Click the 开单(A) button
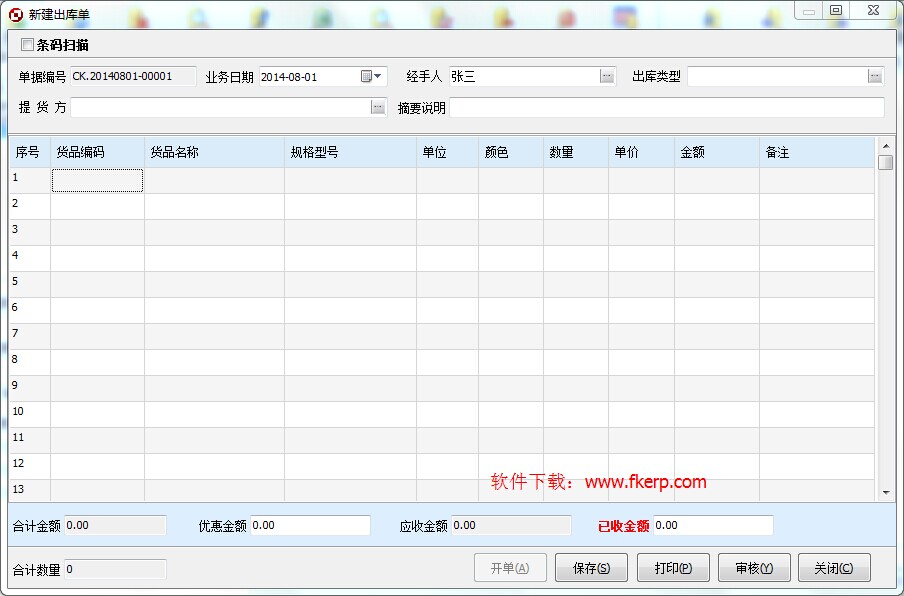This screenshot has height=596, width=904. [510, 568]
